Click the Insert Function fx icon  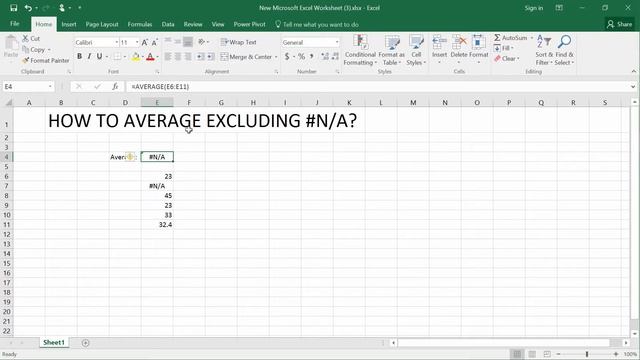115,87
